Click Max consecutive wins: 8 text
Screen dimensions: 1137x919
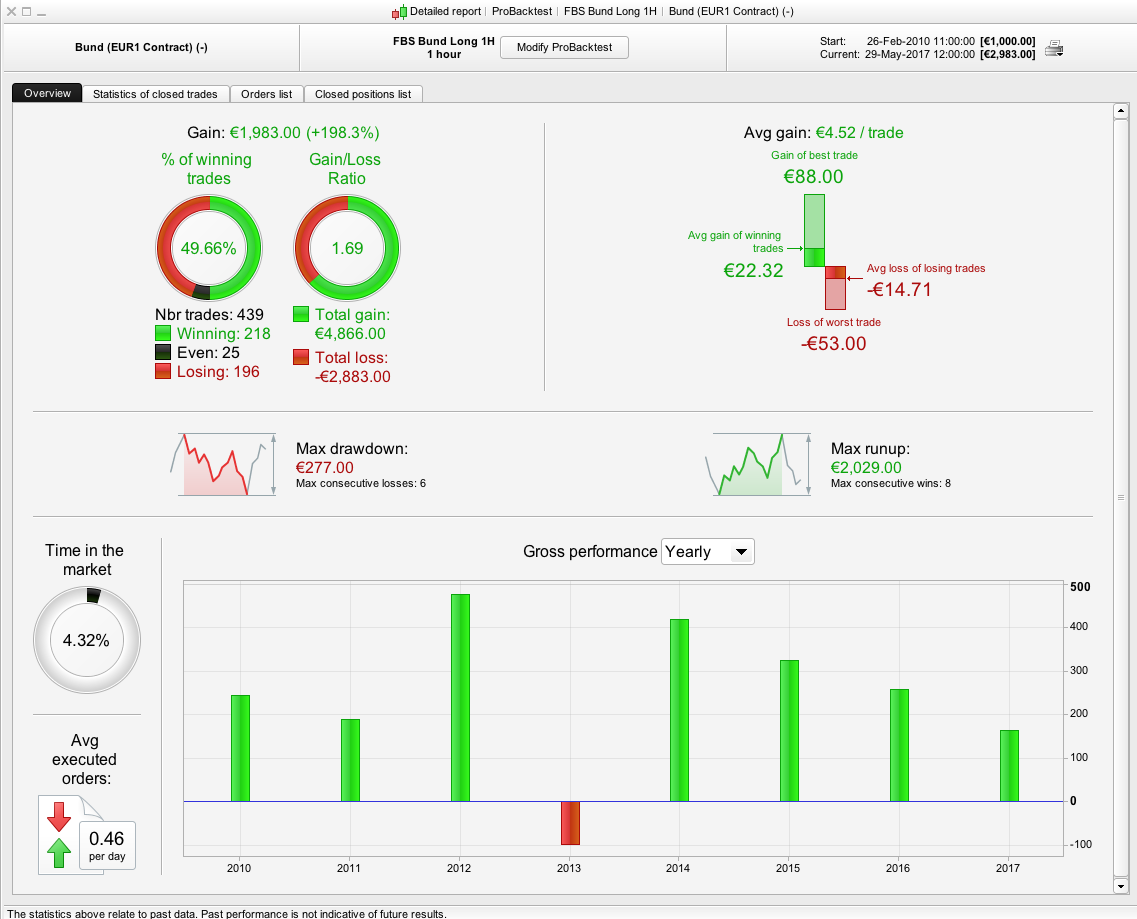coord(891,484)
